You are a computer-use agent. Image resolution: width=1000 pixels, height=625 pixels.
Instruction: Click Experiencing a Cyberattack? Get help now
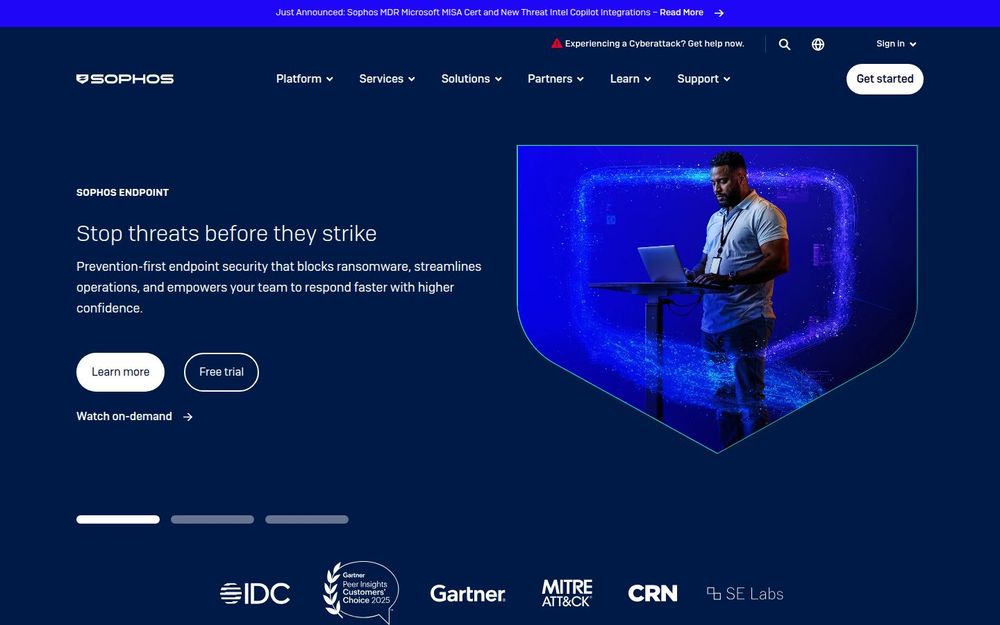click(x=654, y=44)
